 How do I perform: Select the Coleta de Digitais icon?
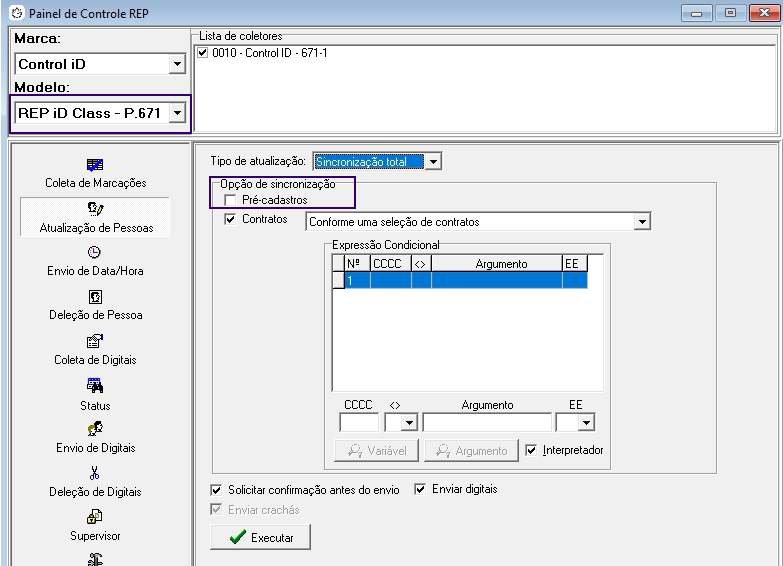pos(95,341)
